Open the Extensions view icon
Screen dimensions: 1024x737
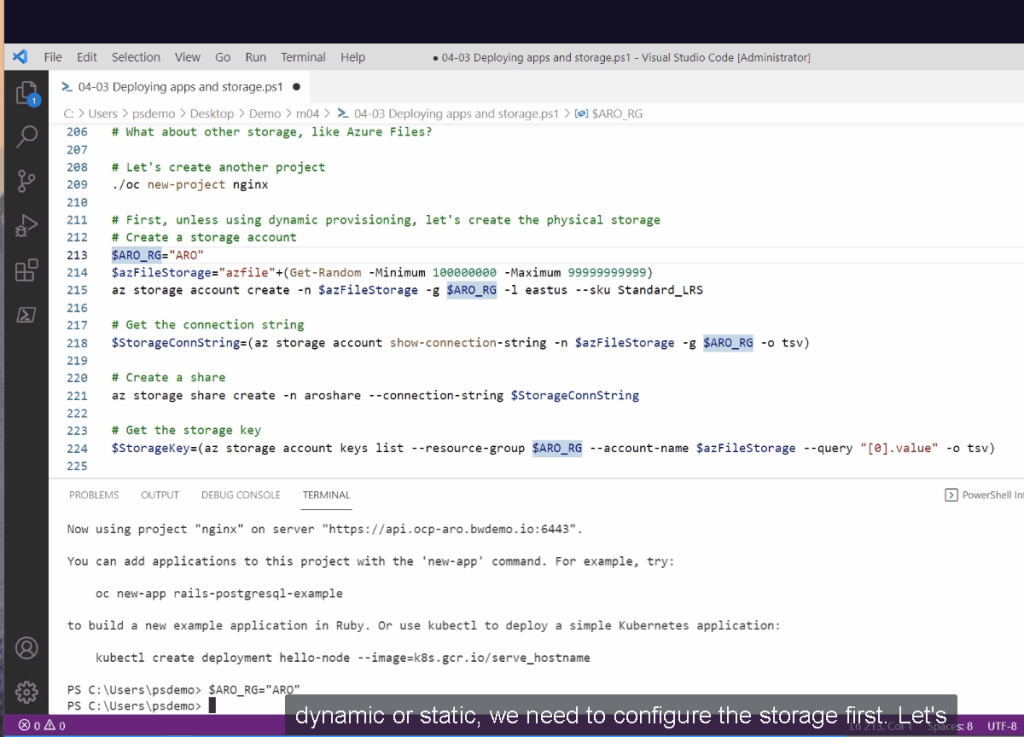pos(27,270)
